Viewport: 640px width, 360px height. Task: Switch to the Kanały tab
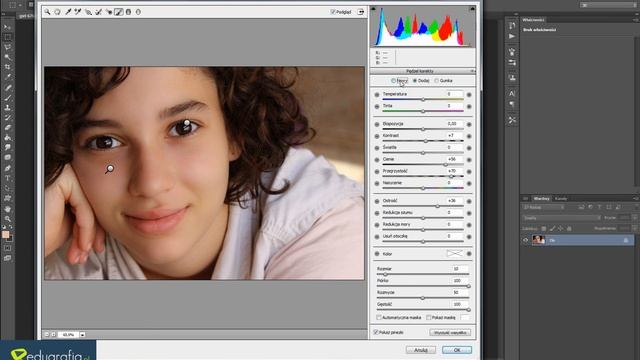pyautogui.click(x=561, y=199)
